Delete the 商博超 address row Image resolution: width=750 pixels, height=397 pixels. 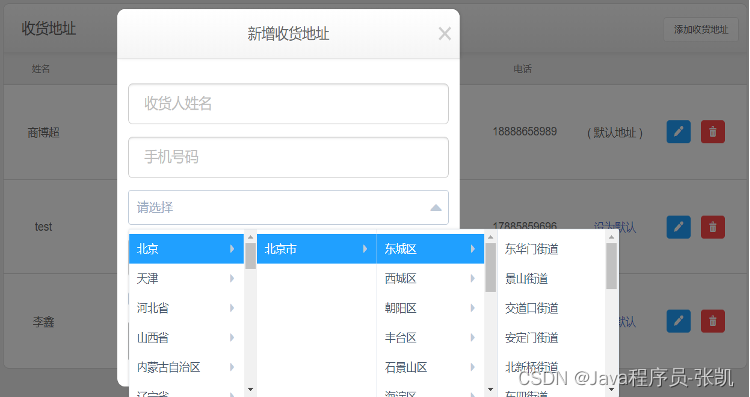(713, 132)
